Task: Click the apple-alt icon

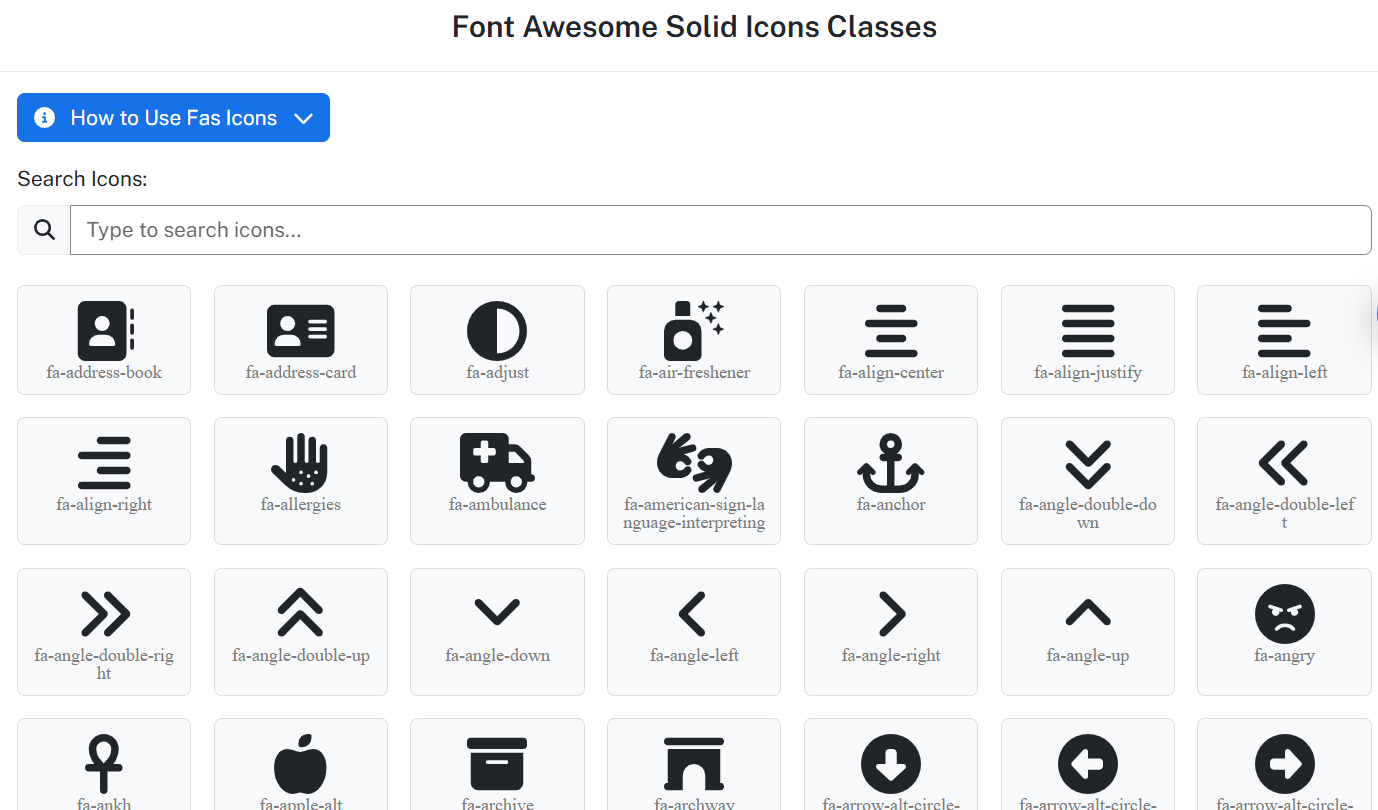Action: click(301, 763)
